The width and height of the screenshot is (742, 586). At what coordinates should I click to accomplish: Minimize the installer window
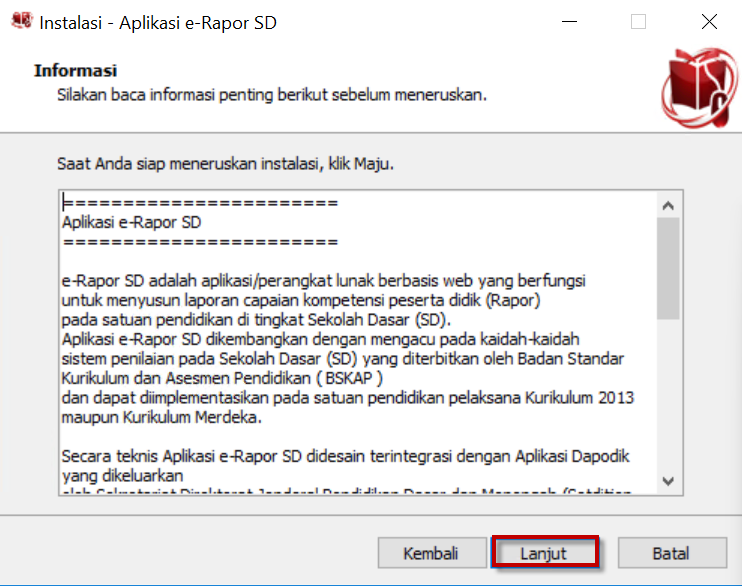pos(569,22)
